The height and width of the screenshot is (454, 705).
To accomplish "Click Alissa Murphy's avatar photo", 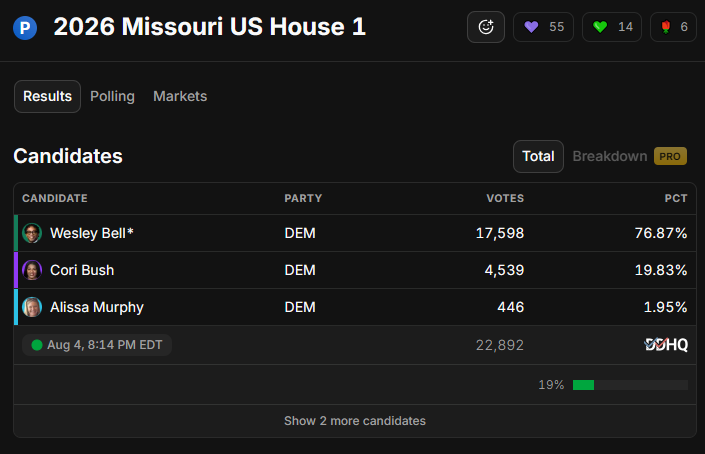I will coord(32,307).
